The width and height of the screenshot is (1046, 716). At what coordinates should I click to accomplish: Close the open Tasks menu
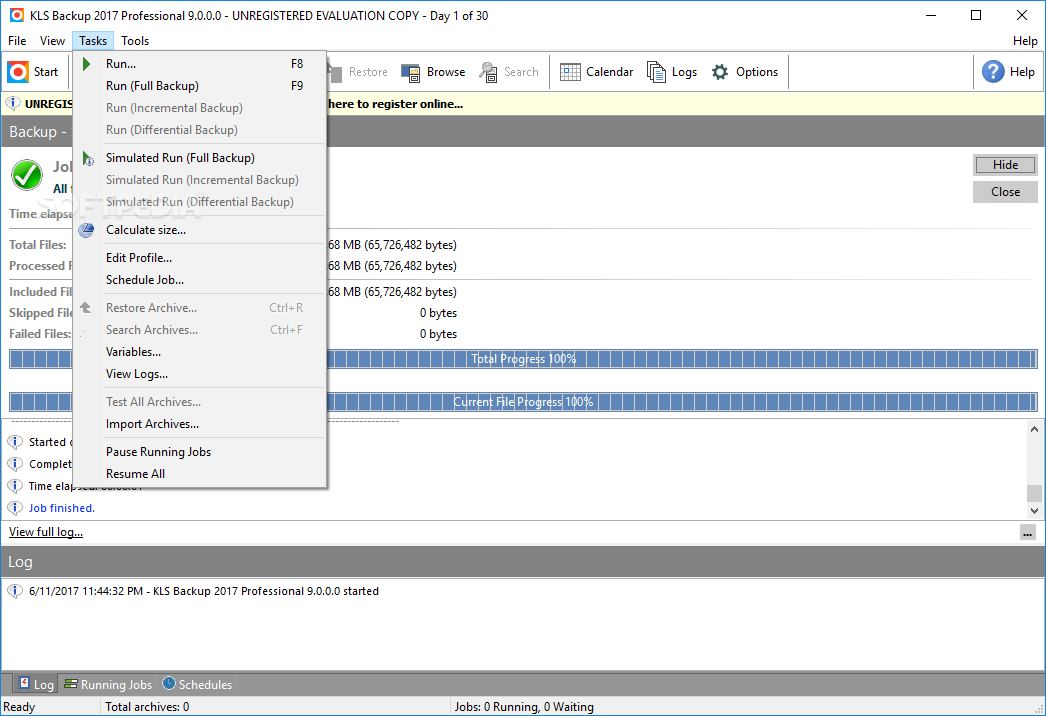93,41
